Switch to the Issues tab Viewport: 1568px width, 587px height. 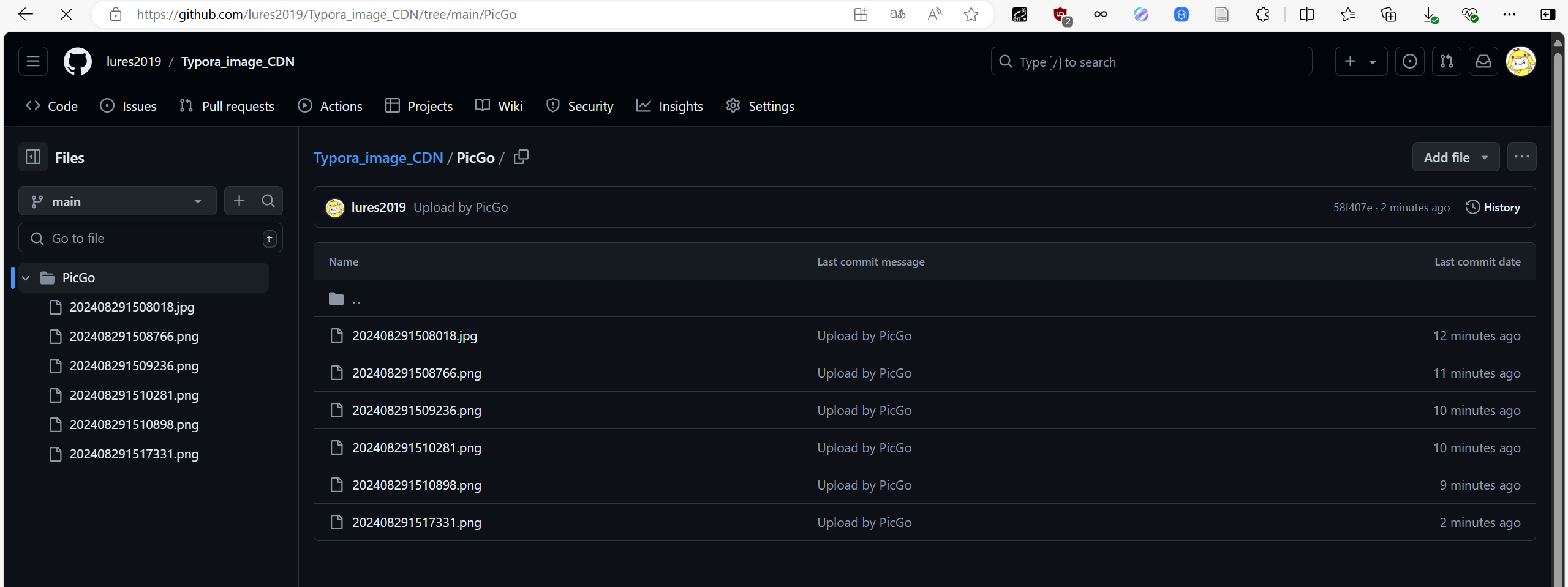128,106
